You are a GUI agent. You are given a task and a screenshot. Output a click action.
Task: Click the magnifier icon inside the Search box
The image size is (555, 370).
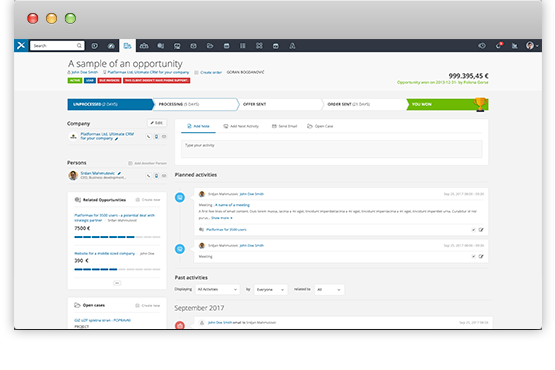click(79, 45)
